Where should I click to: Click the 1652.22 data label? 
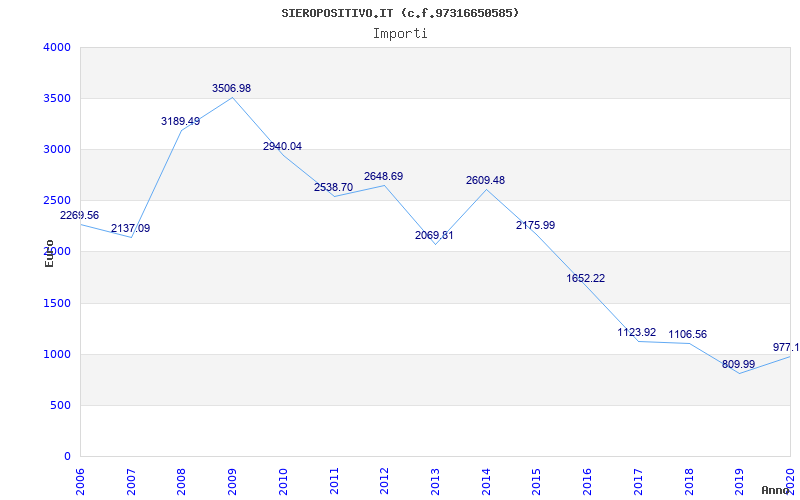[586, 278]
